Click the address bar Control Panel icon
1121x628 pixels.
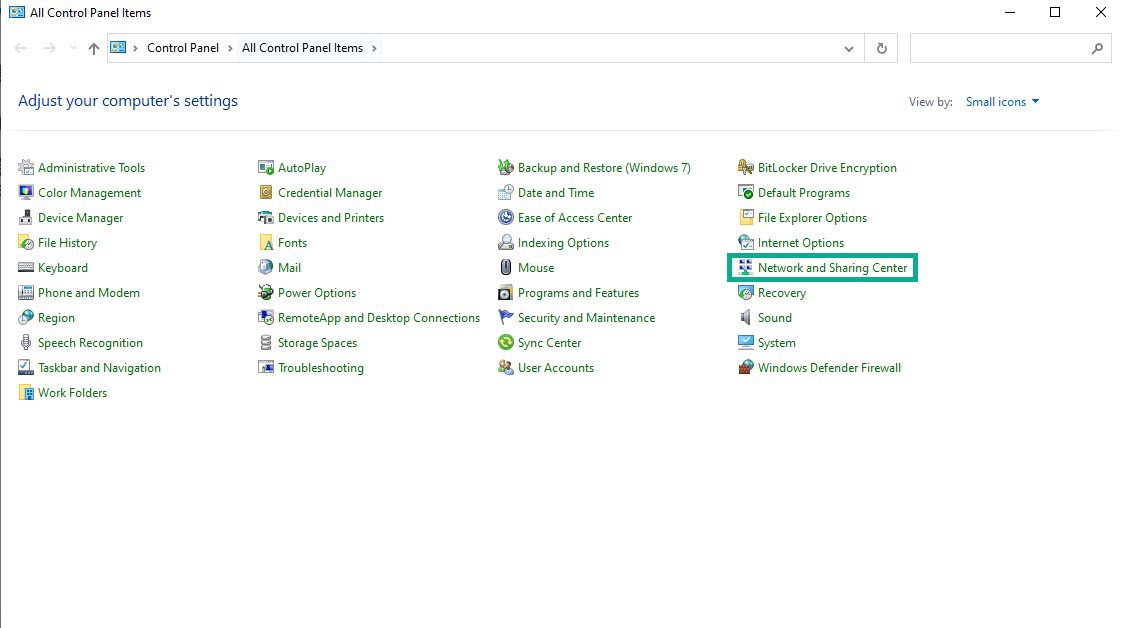pyautogui.click(x=118, y=47)
